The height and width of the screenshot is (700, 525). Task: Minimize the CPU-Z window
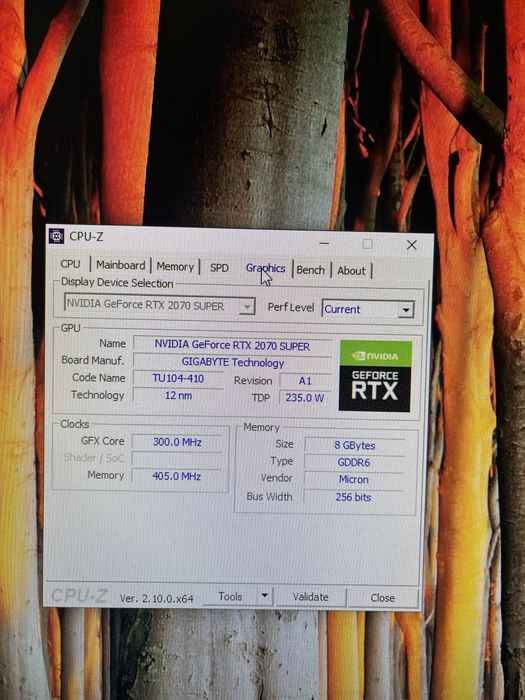(x=325, y=243)
